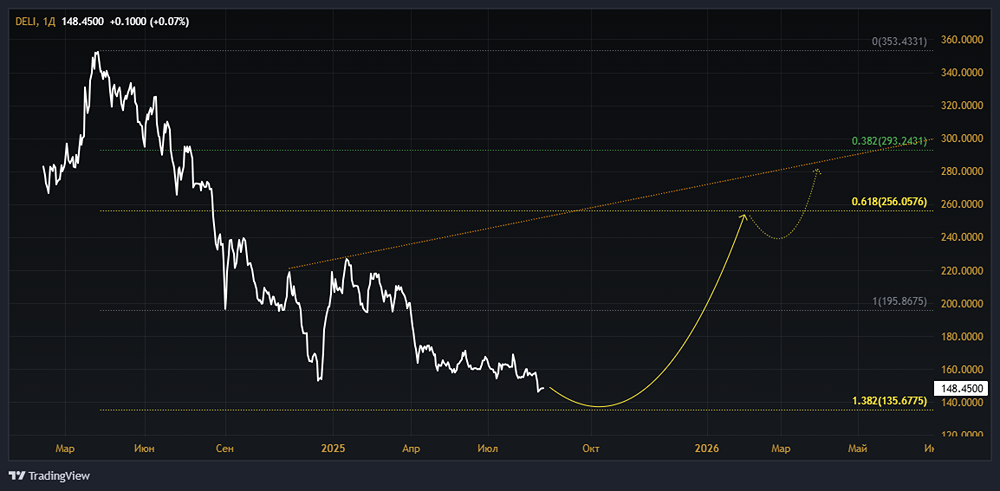This screenshot has width=1000, height=491.
Task: Click the 0.618(256.0576) Fibonacci label
Action: pos(888,202)
